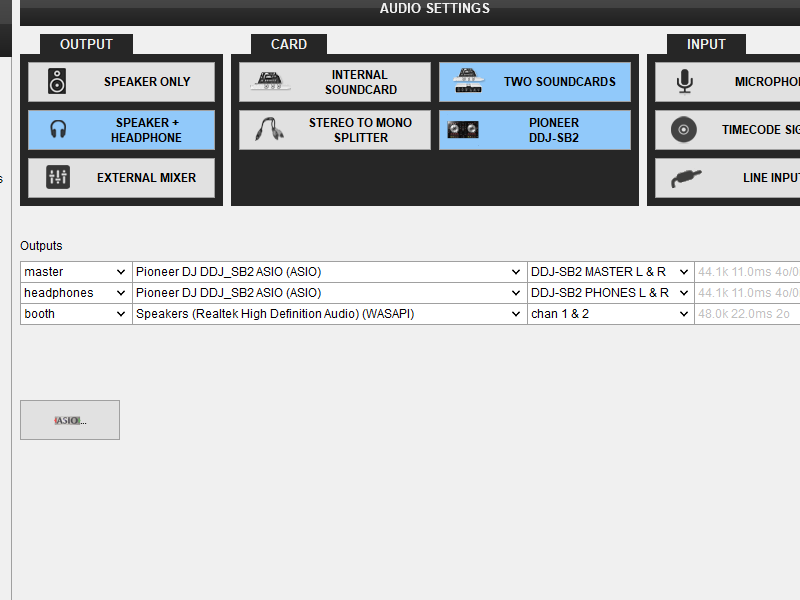Click the microphone icon in the Input panel
Viewport: 800px width, 600px height.
685,82
